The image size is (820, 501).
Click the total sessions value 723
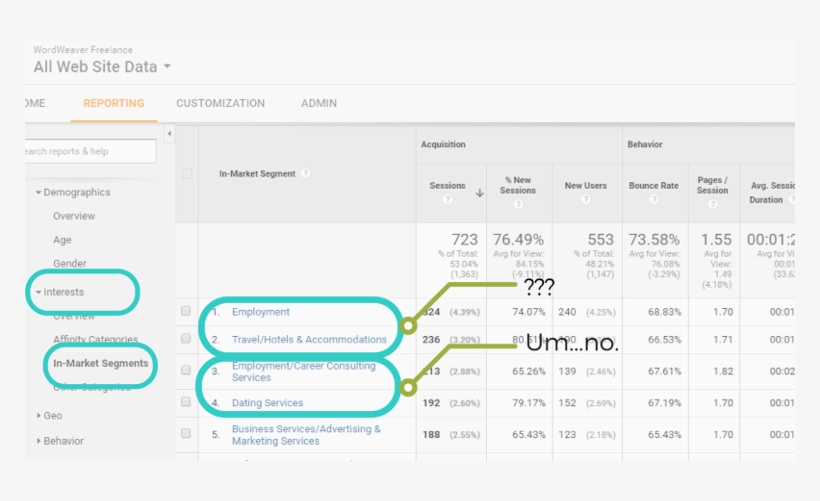[x=464, y=240]
